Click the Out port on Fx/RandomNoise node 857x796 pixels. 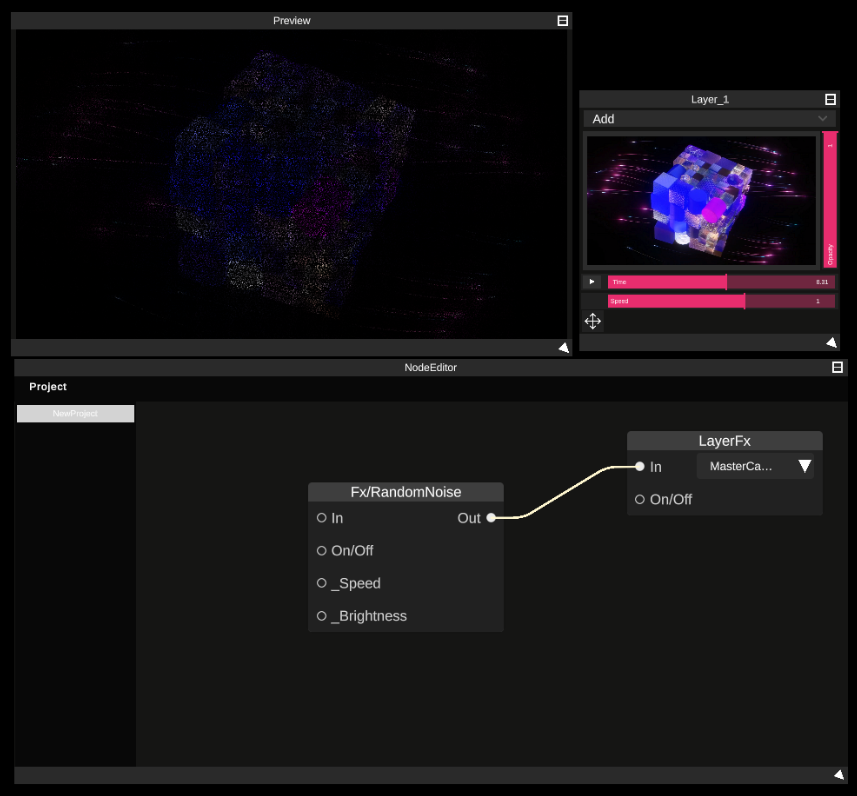click(491, 518)
